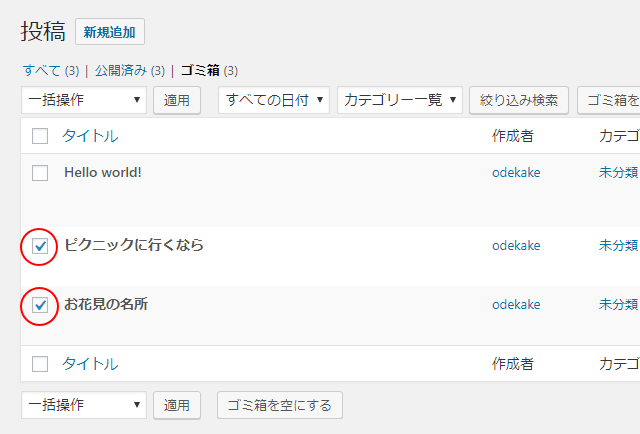Sort by the タイトル column header
Viewport: 640px width, 434px height.
[x=90, y=136]
